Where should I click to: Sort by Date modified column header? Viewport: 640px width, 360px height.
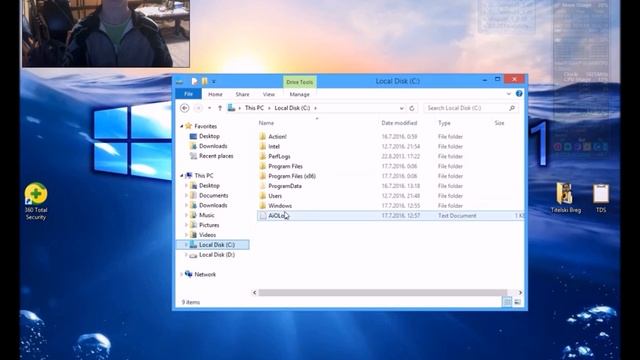[399, 123]
